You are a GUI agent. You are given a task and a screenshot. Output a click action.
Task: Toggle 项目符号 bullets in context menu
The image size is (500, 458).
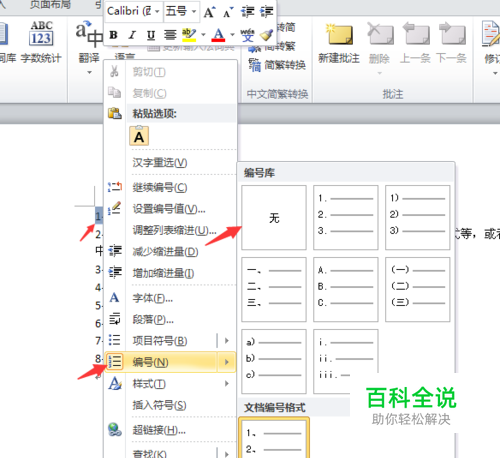(x=161, y=341)
